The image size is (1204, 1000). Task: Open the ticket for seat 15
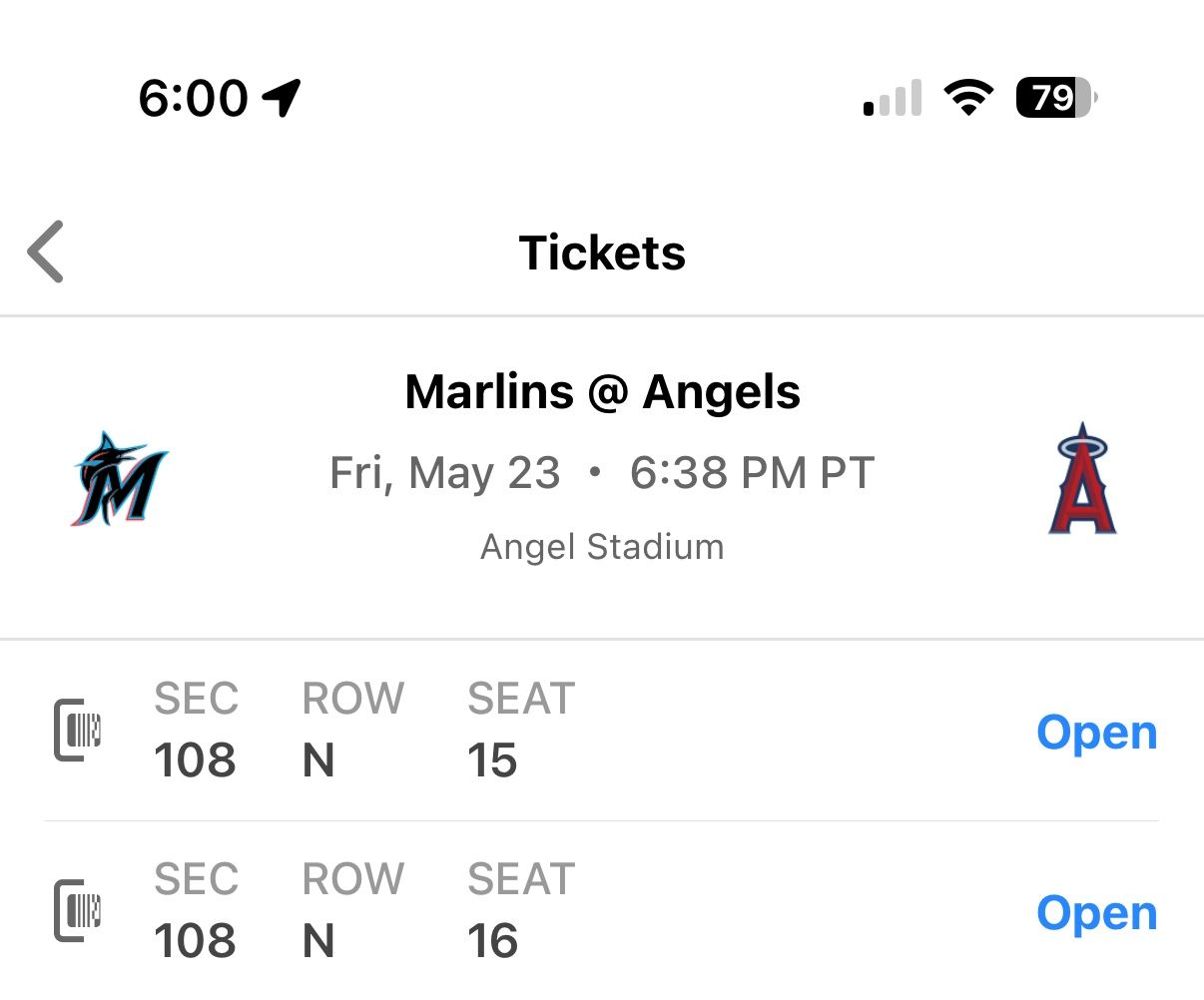tap(1096, 733)
